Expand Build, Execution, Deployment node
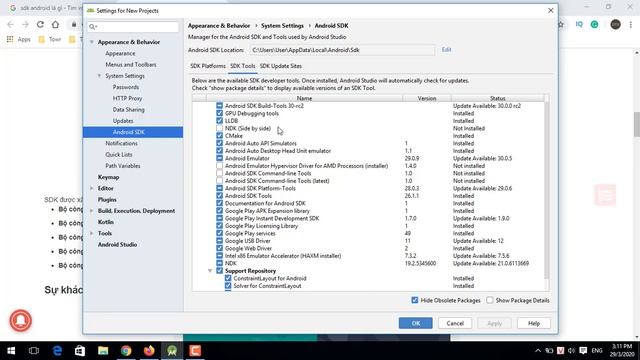 [92, 211]
